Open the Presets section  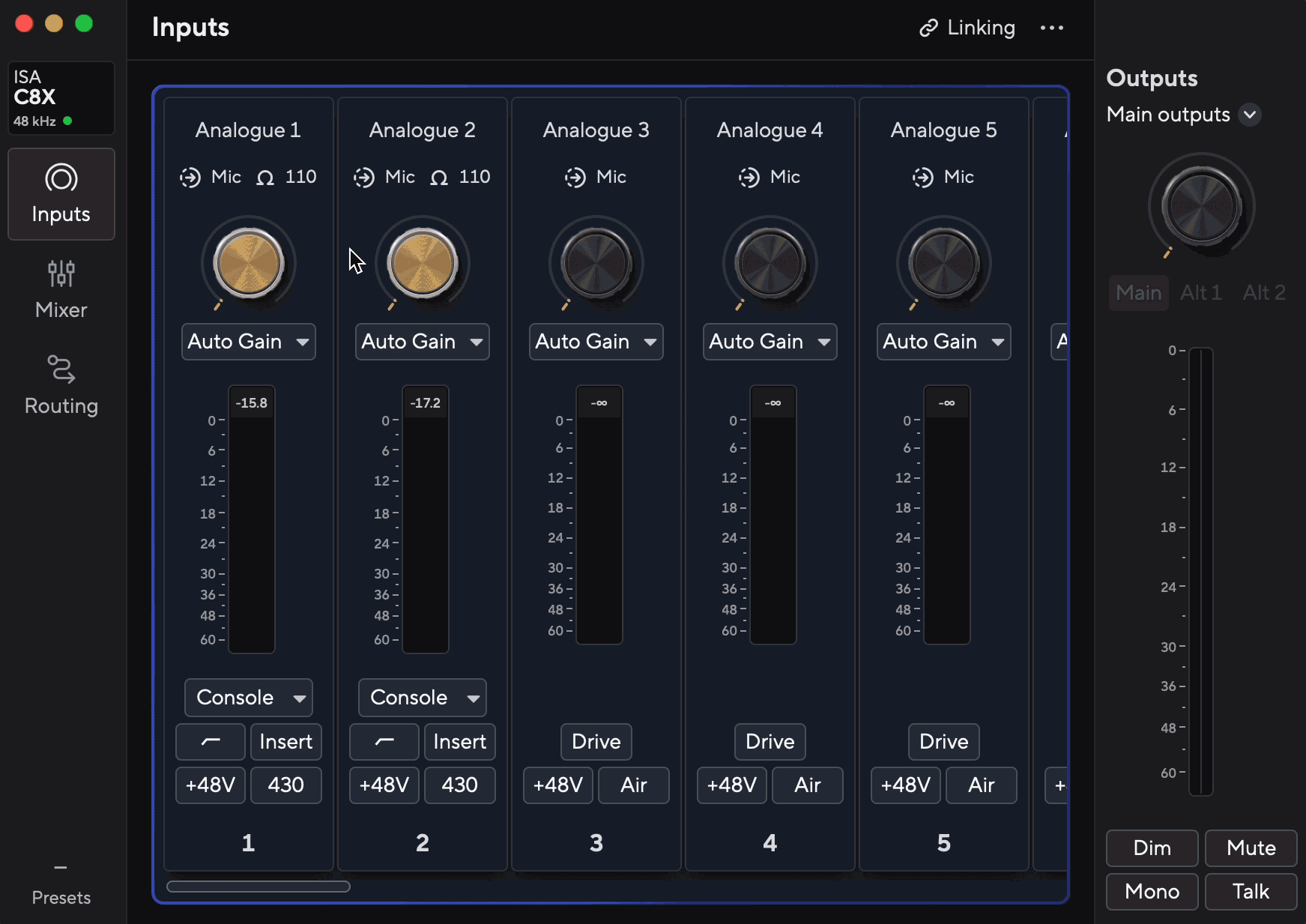point(61,886)
